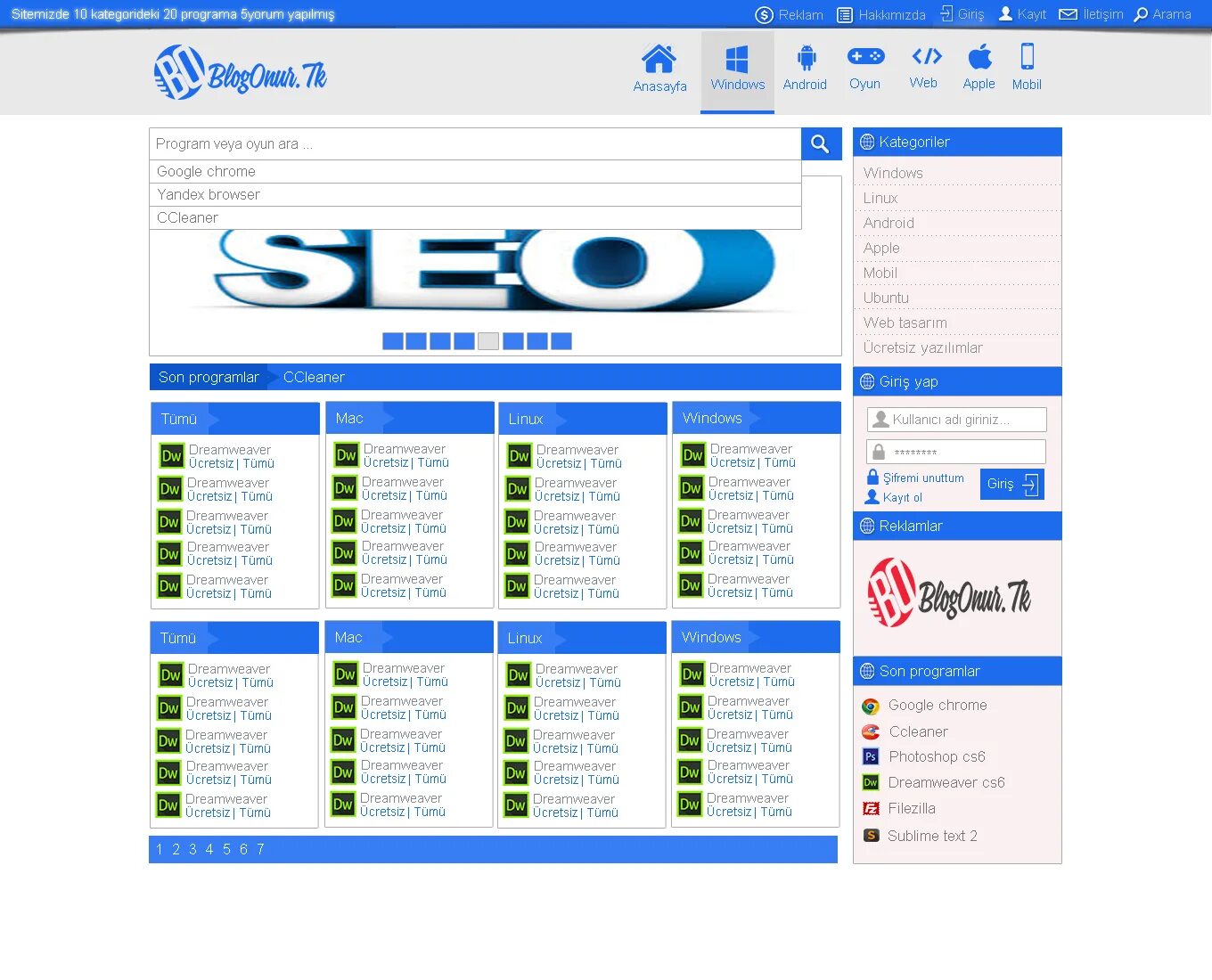Go to page 3 in pagination
The width and height of the screenshot is (1212, 980).
pyautogui.click(x=192, y=850)
